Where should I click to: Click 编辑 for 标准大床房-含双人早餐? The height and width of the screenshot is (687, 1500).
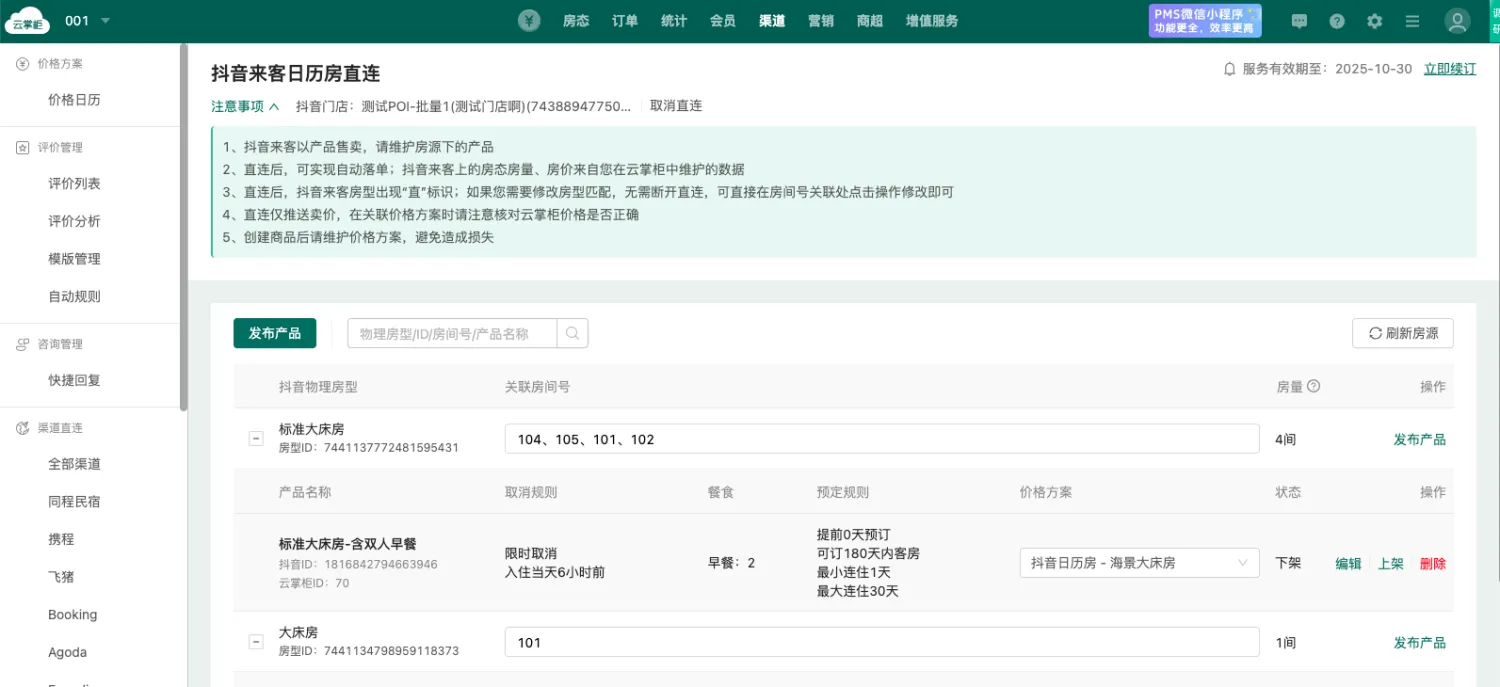(x=1348, y=563)
